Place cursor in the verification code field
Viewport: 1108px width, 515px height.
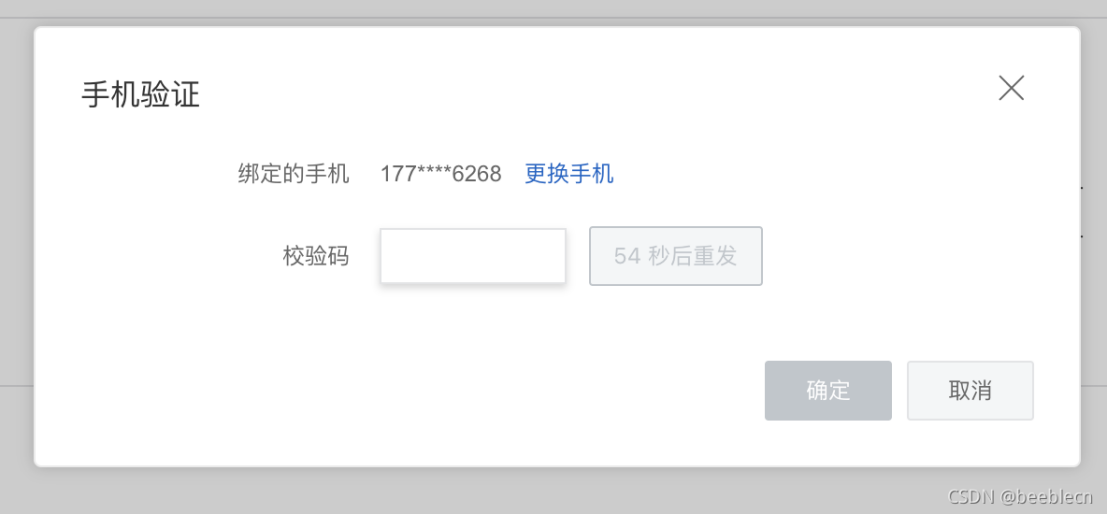473,256
